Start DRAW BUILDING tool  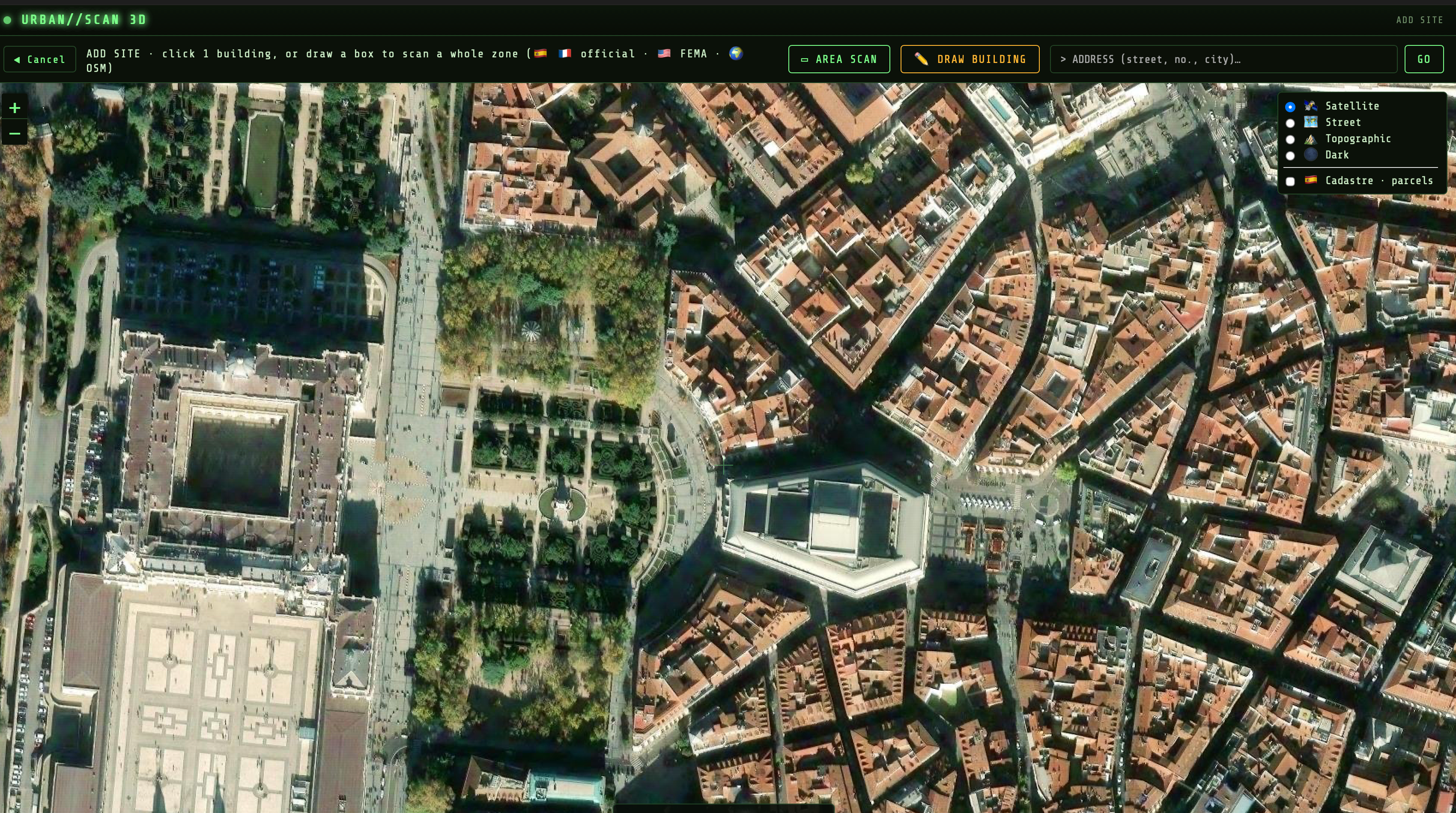[970, 60]
